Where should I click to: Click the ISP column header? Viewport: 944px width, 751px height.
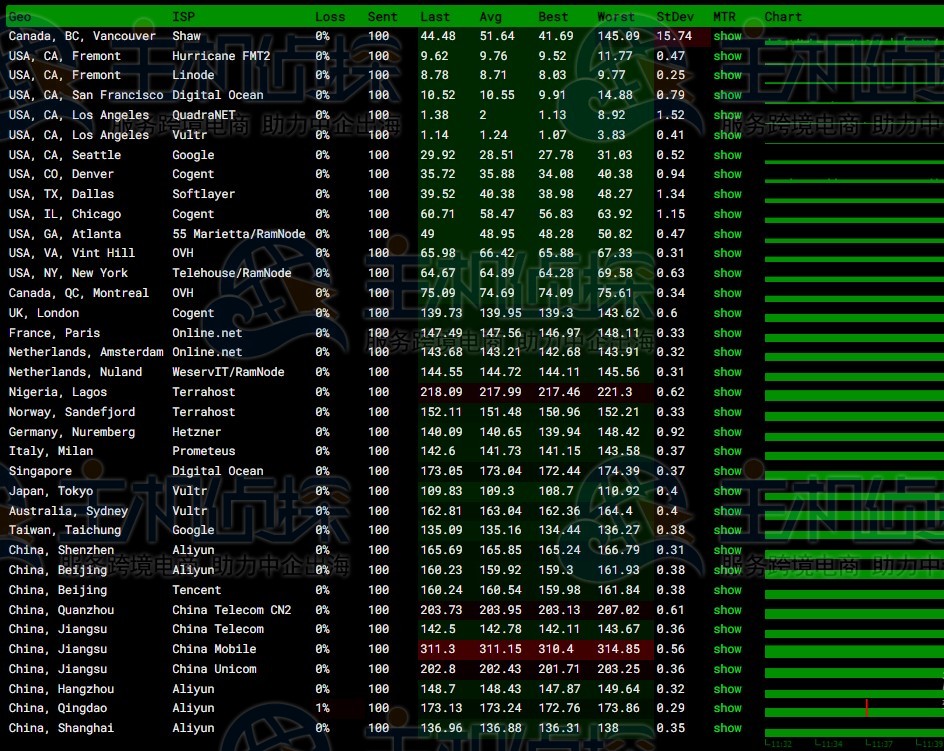(183, 17)
